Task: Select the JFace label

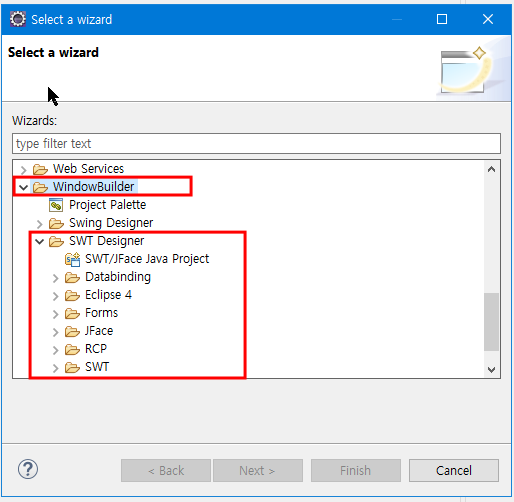Action: (99, 331)
